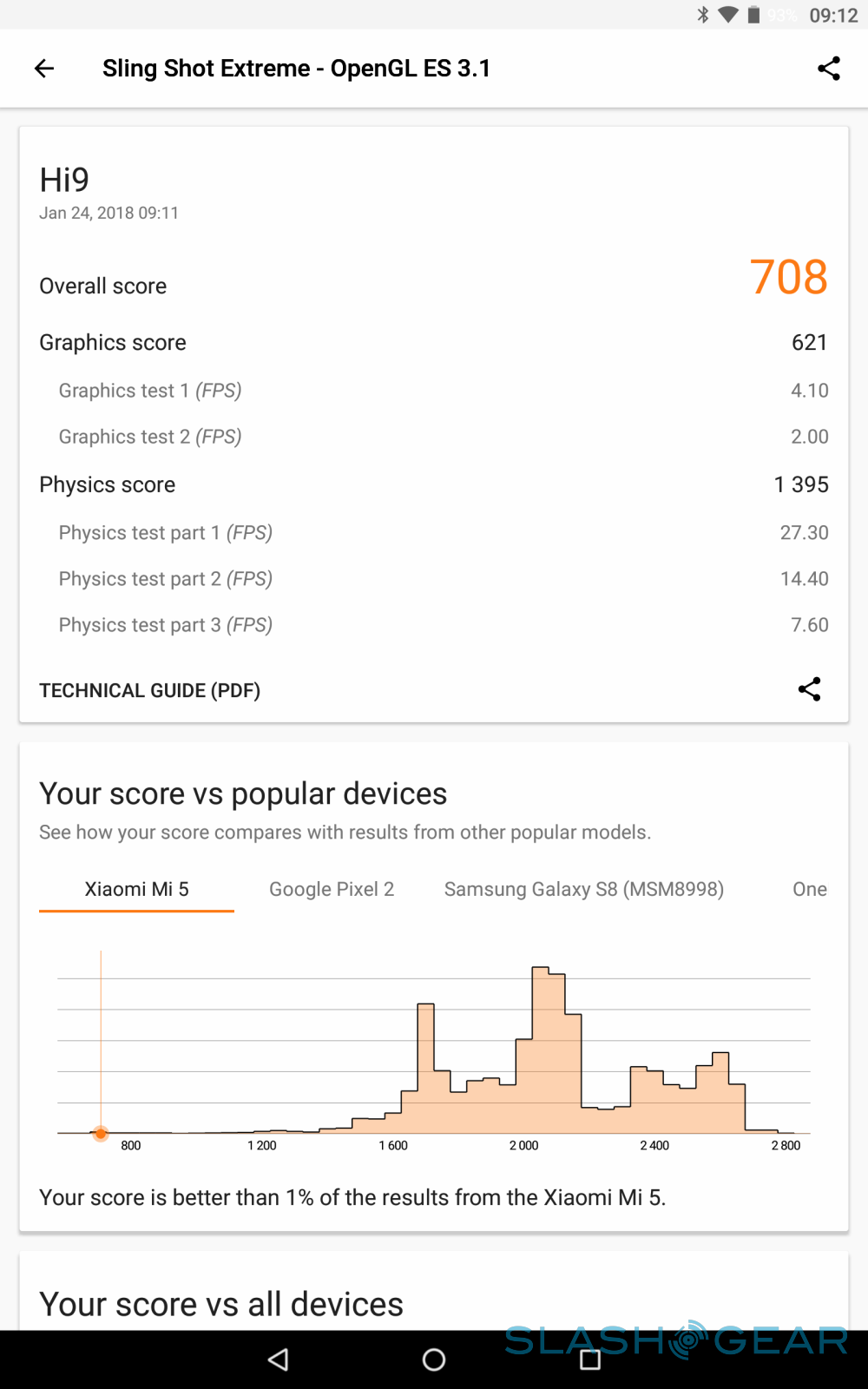
Task: Tap the back arrow icon
Action: [44, 69]
